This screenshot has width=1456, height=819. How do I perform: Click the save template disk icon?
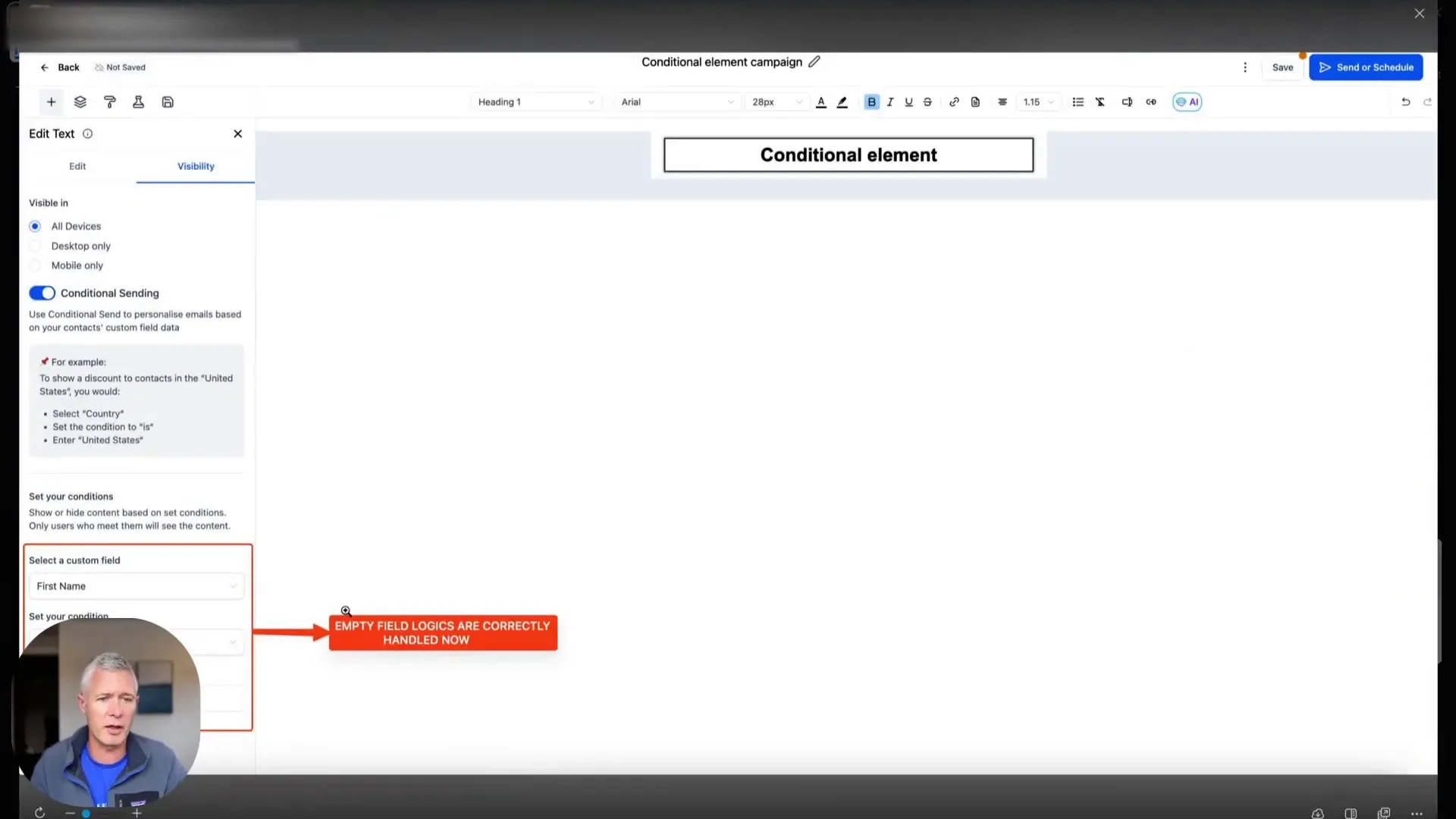[x=168, y=102]
